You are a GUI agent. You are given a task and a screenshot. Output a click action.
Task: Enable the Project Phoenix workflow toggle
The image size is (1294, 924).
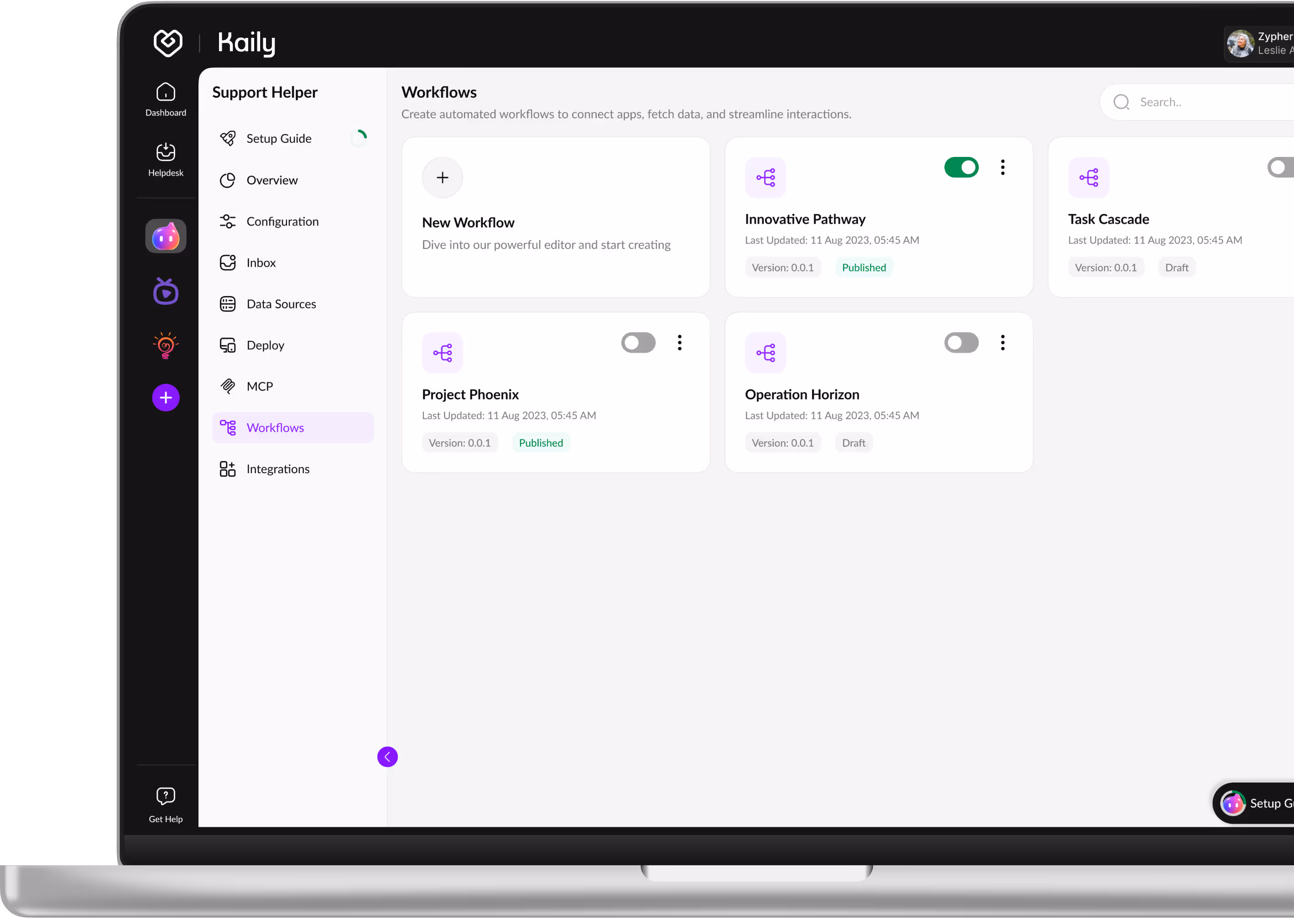[x=637, y=343]
